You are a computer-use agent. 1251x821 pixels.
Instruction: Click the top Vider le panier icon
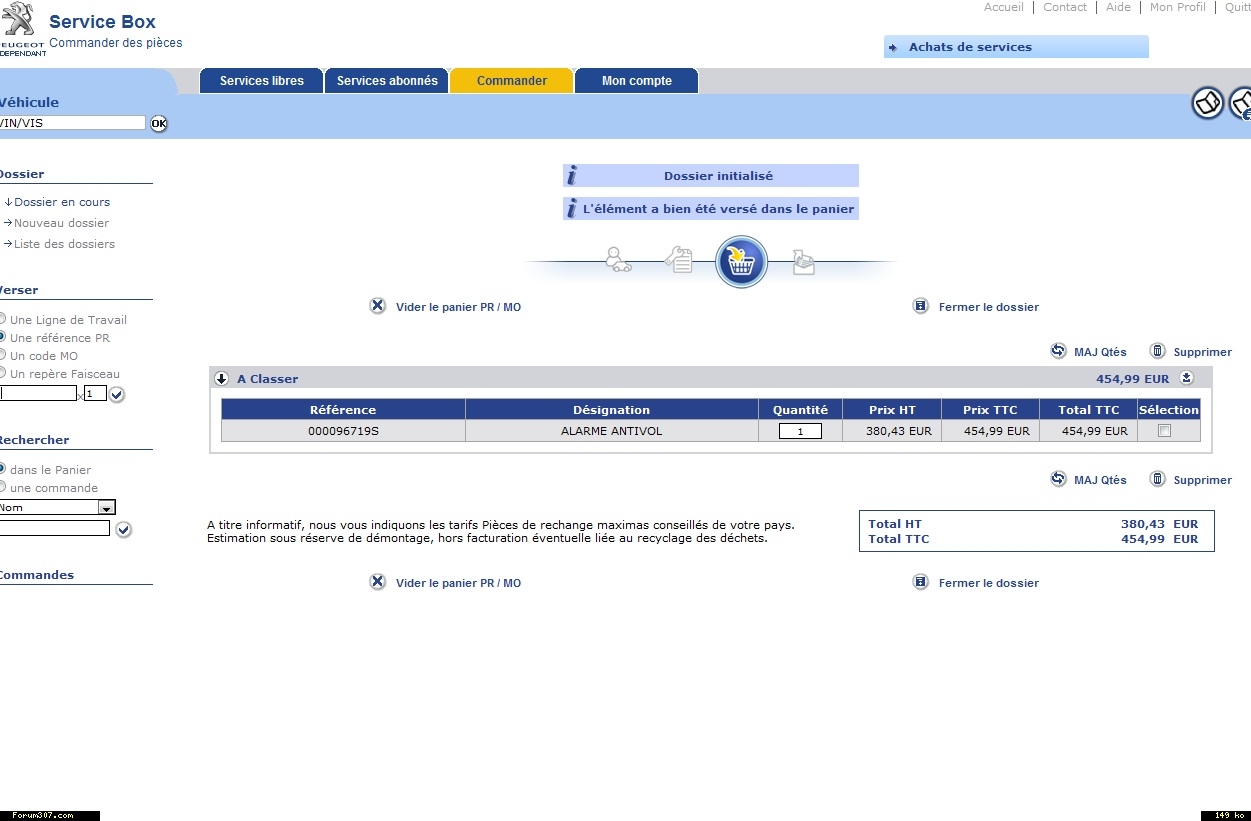(x=378, y=307)
